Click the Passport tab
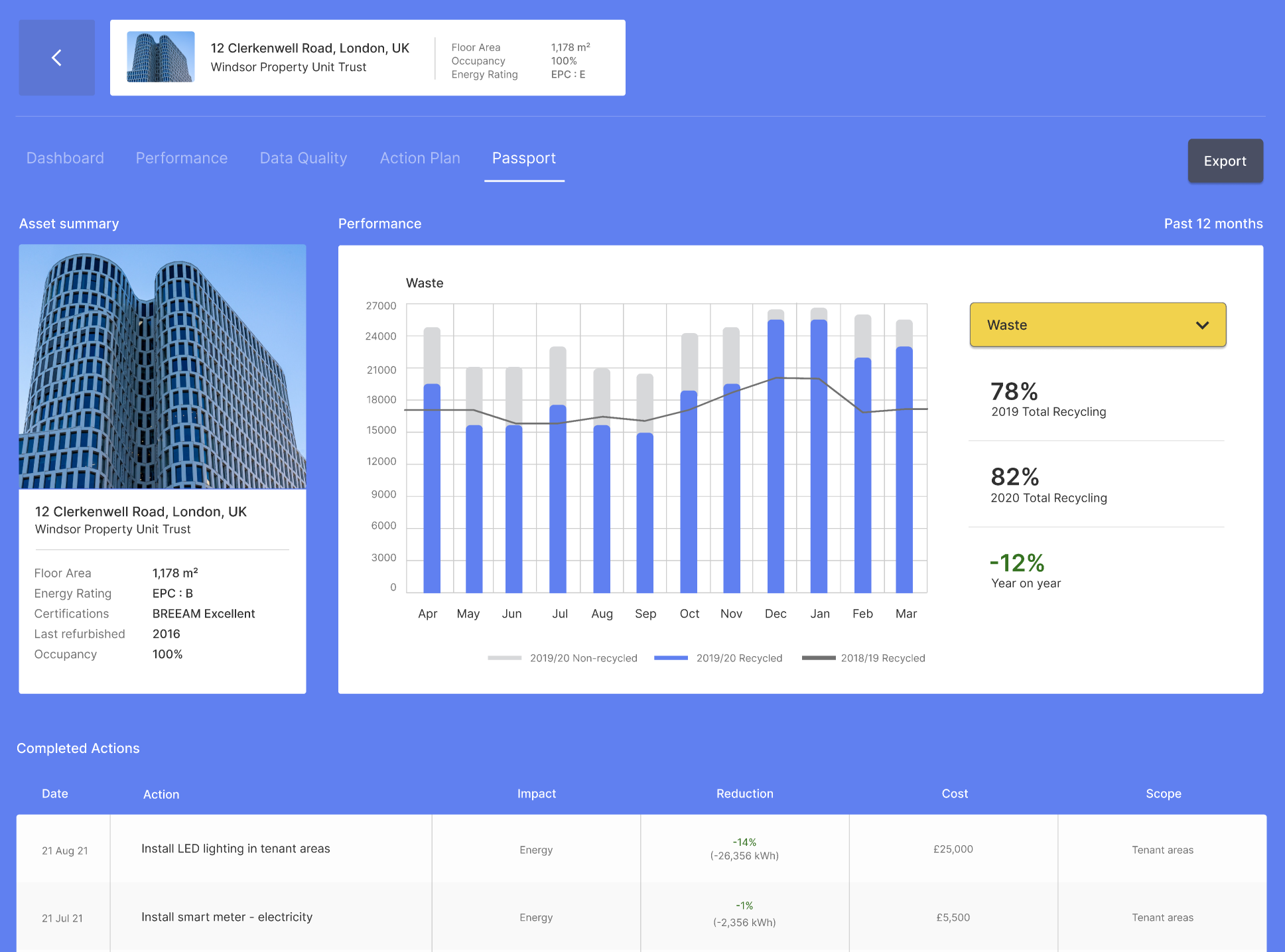Image resolution: width=1285 pixels, height=952 pixels. coord(523,158)
